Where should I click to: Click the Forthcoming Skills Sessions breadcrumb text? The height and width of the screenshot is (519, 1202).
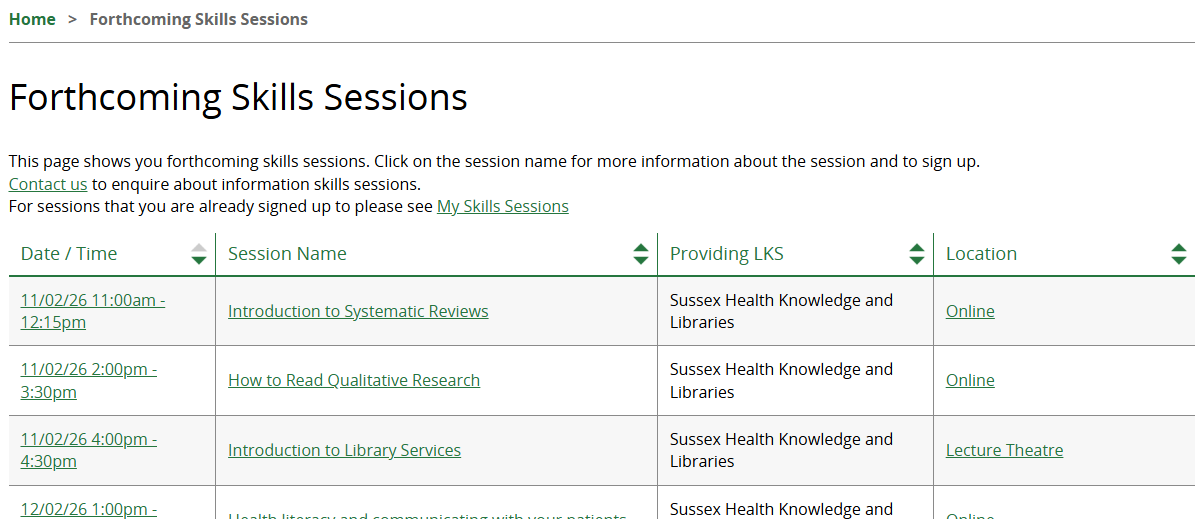[198, 19]
